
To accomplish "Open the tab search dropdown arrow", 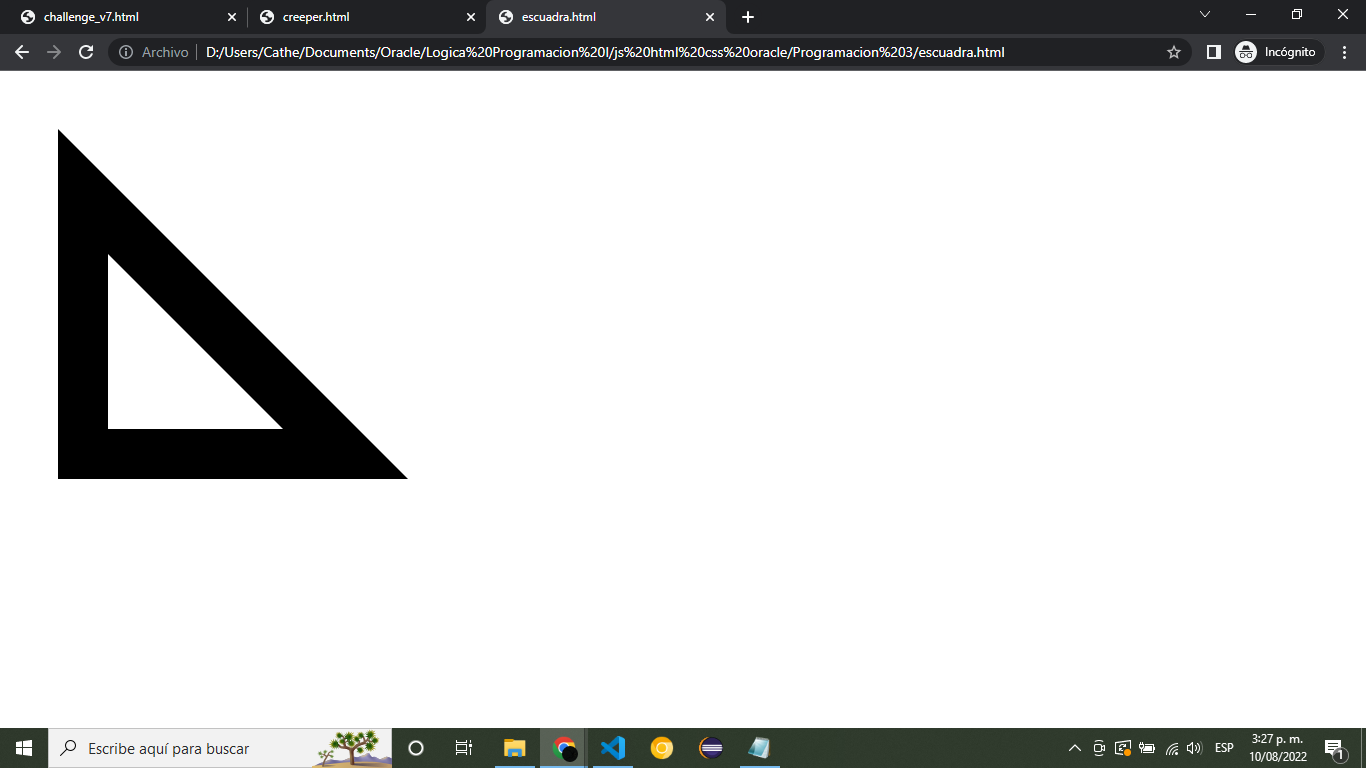I will pos(1205,14).
